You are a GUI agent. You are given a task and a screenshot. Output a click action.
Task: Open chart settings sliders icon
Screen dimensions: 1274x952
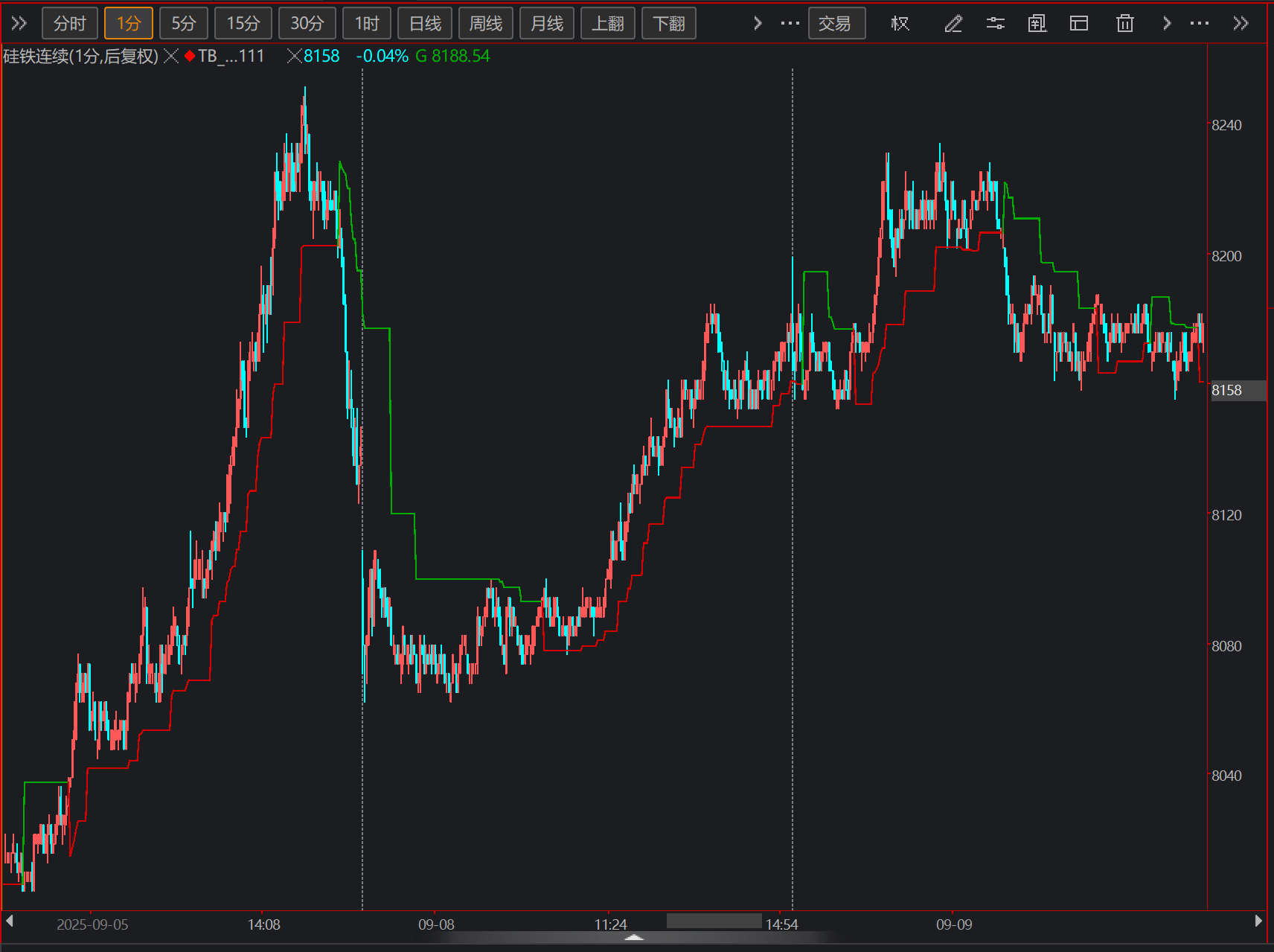tap(995, 24)
